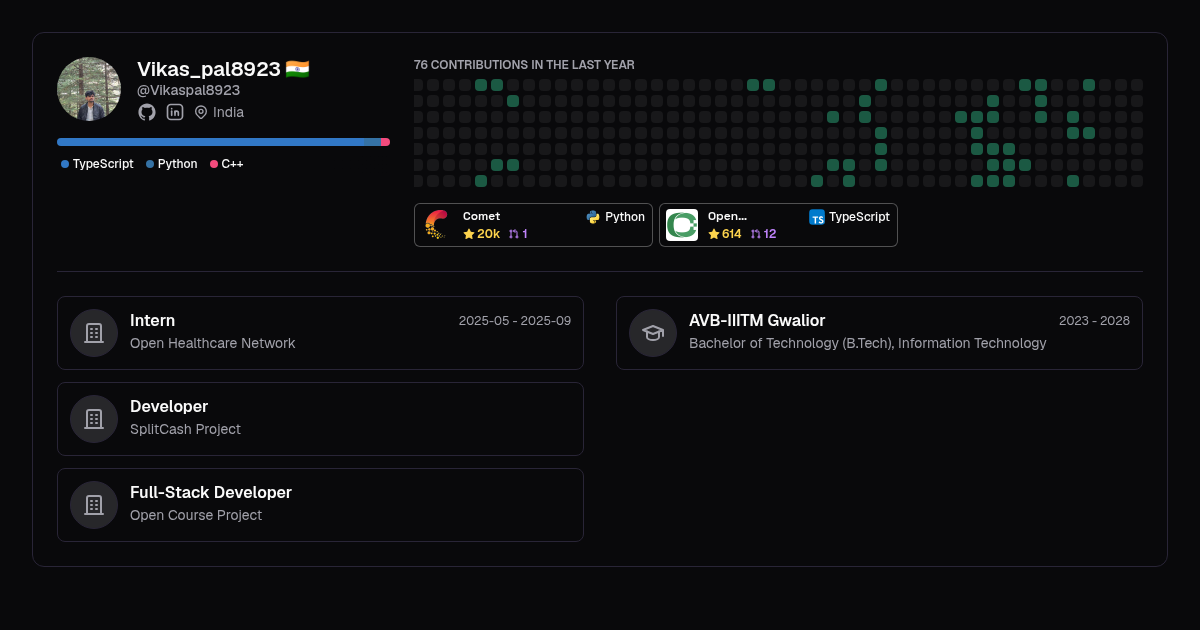
Task: Click the Python logo in the Comet card
Action: point(593,217)
